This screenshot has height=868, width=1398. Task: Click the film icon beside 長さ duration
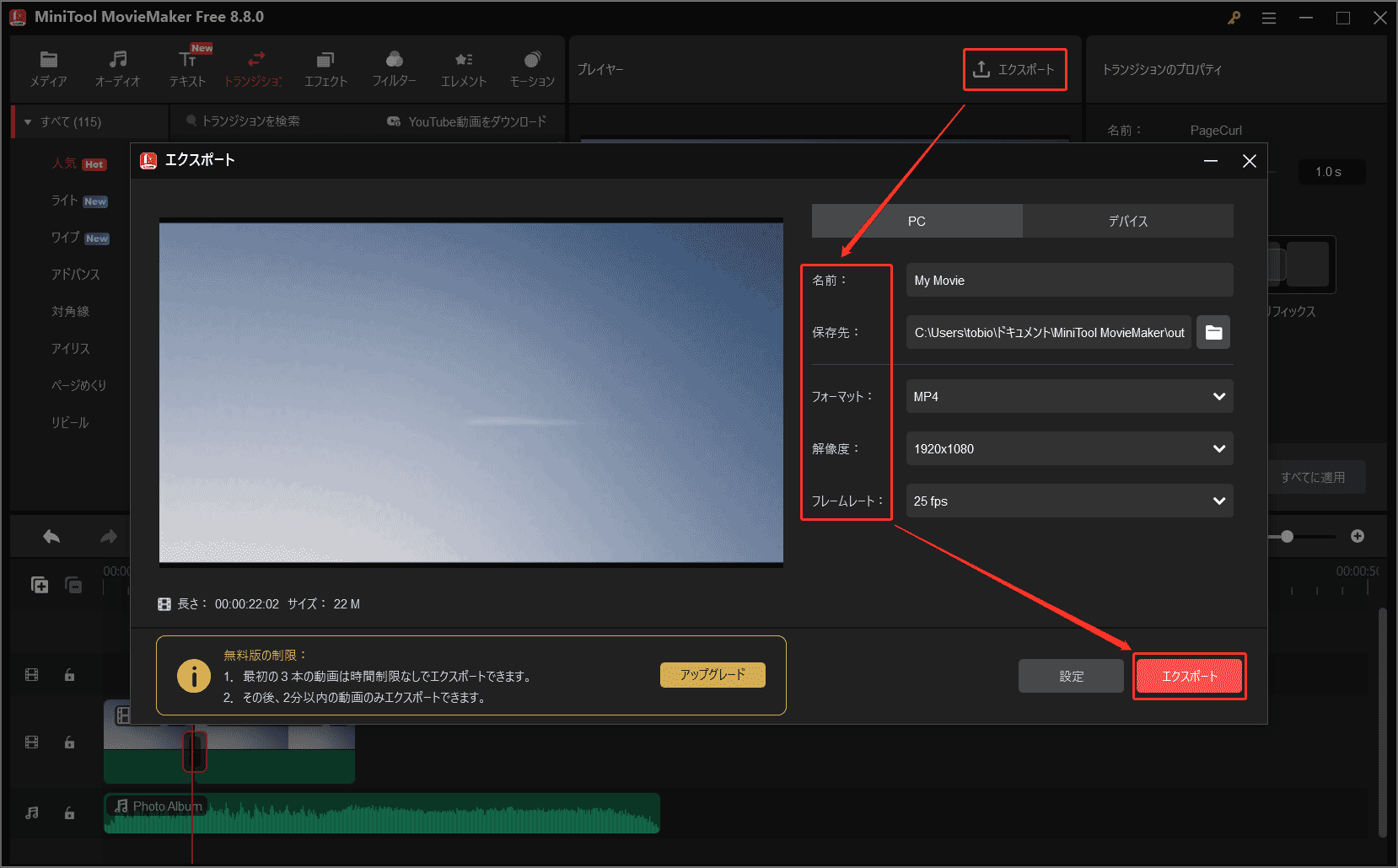tap(164, 604)
